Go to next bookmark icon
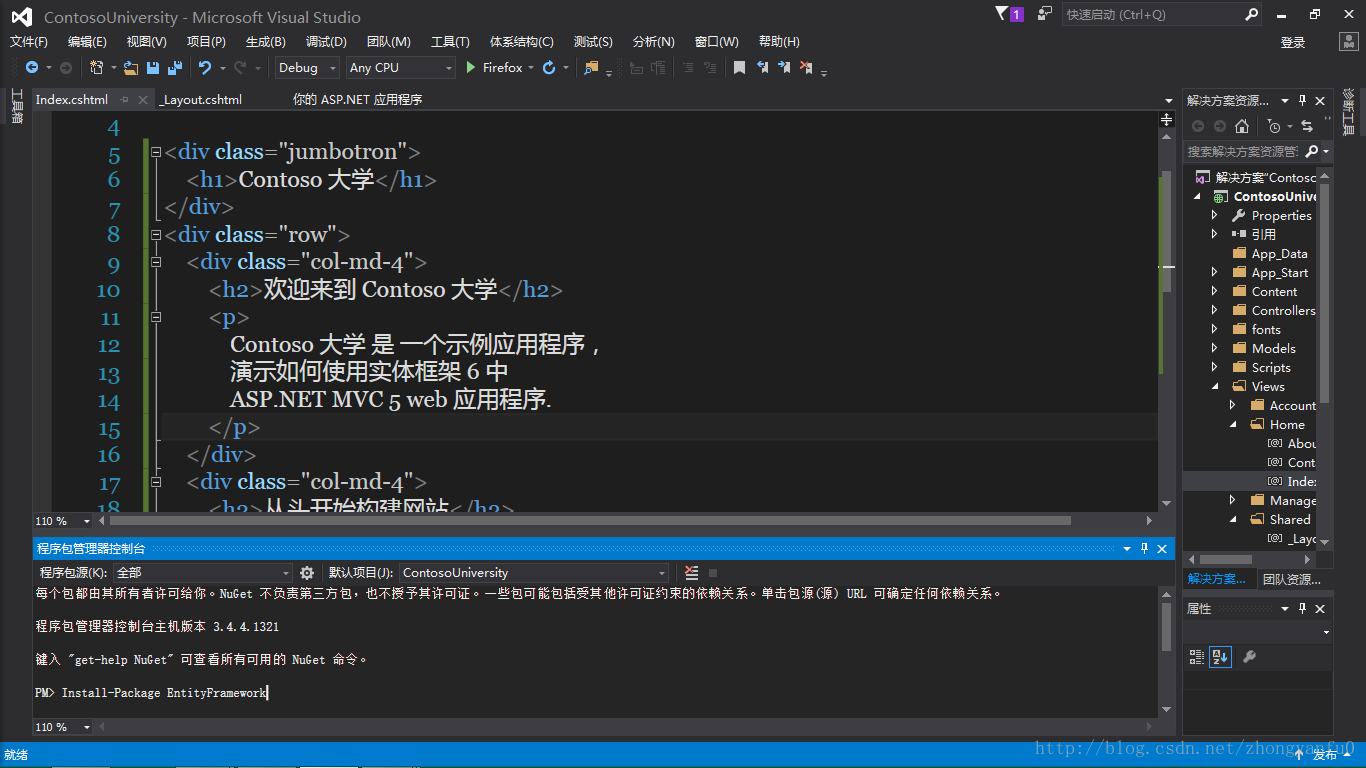Screen dimensions: 1366x768 click(x=784, y=68)
